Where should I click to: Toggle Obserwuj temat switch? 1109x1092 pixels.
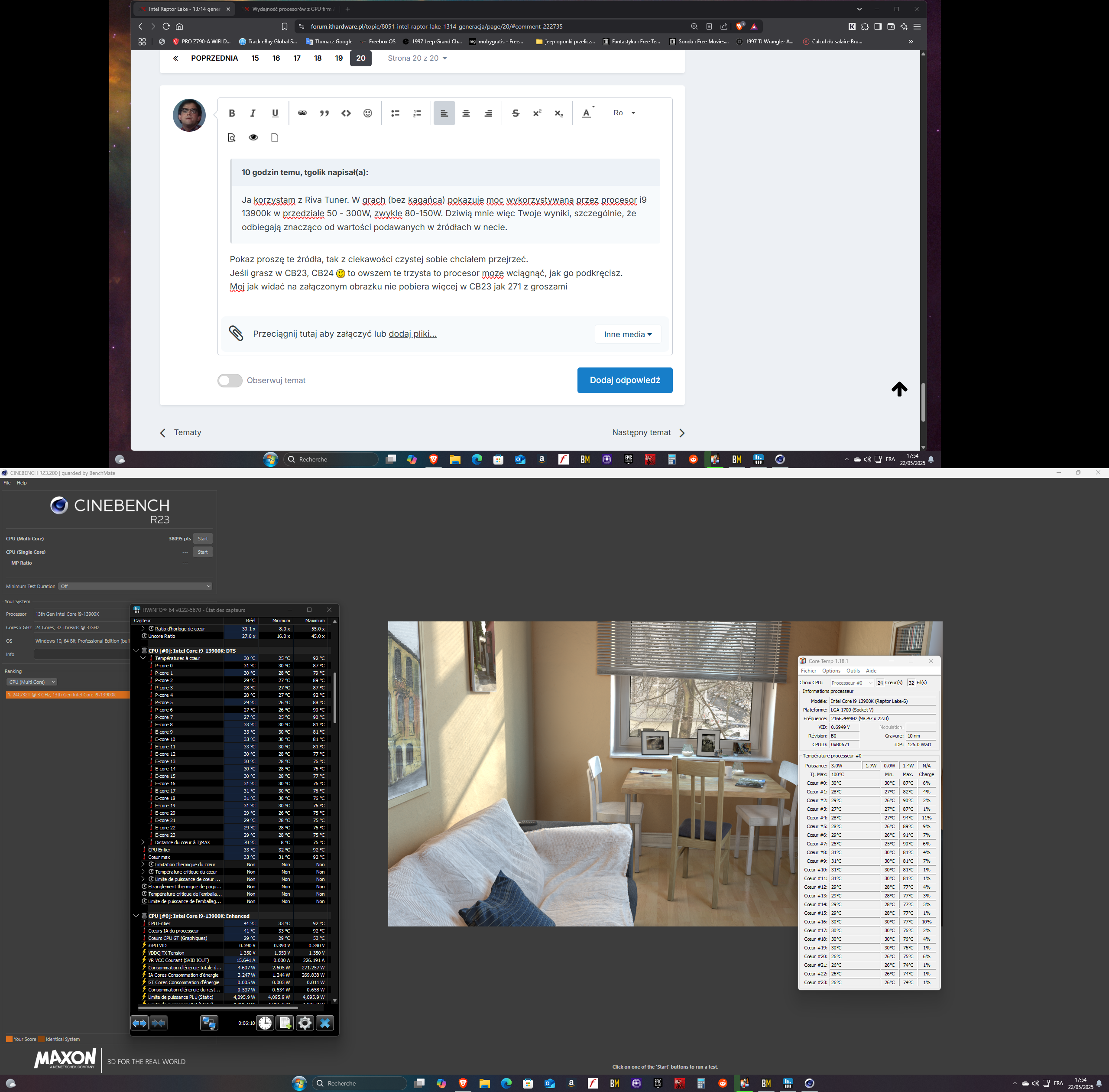pos(229,380)
